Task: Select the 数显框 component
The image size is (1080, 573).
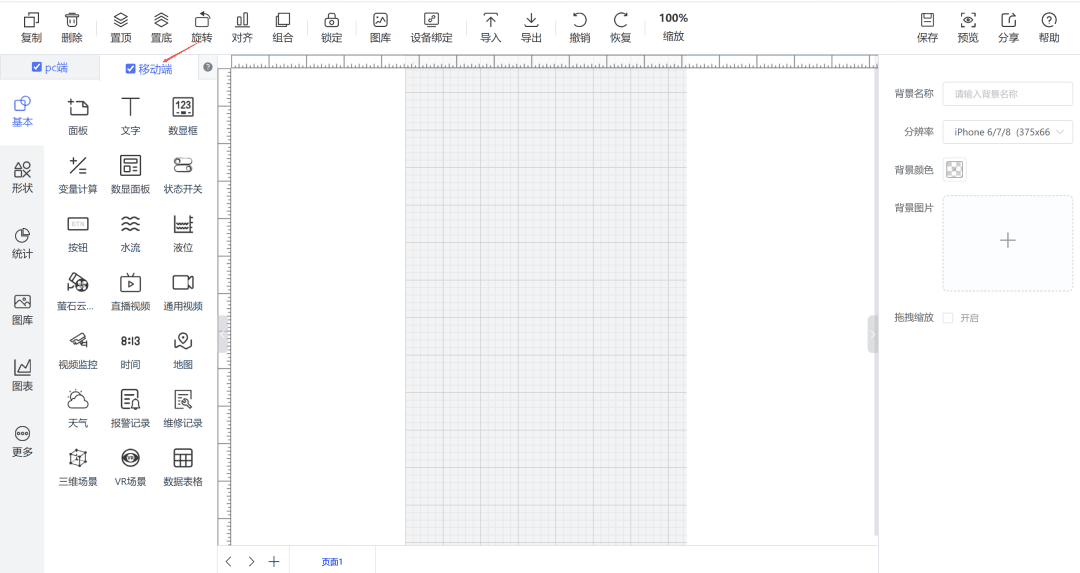Action: point(183,116)
